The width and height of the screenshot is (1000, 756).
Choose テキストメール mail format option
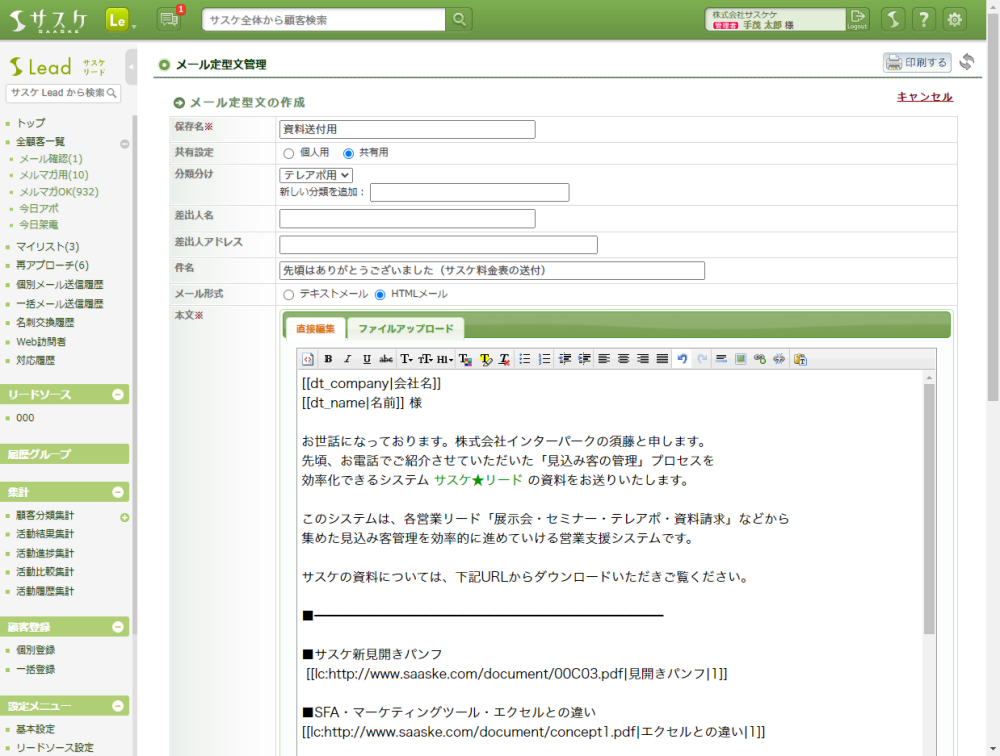point(289,295)
